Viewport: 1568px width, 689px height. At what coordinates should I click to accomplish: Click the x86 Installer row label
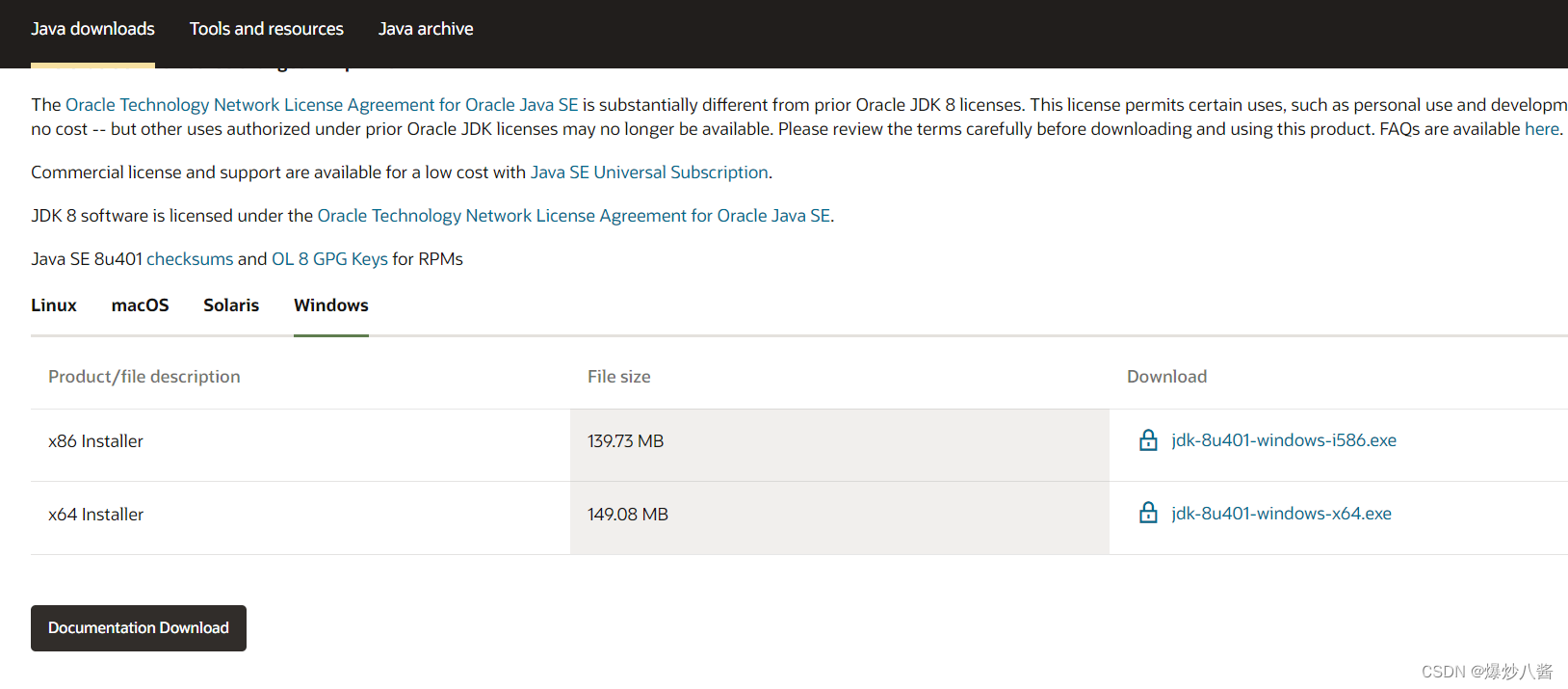point(95,441)
